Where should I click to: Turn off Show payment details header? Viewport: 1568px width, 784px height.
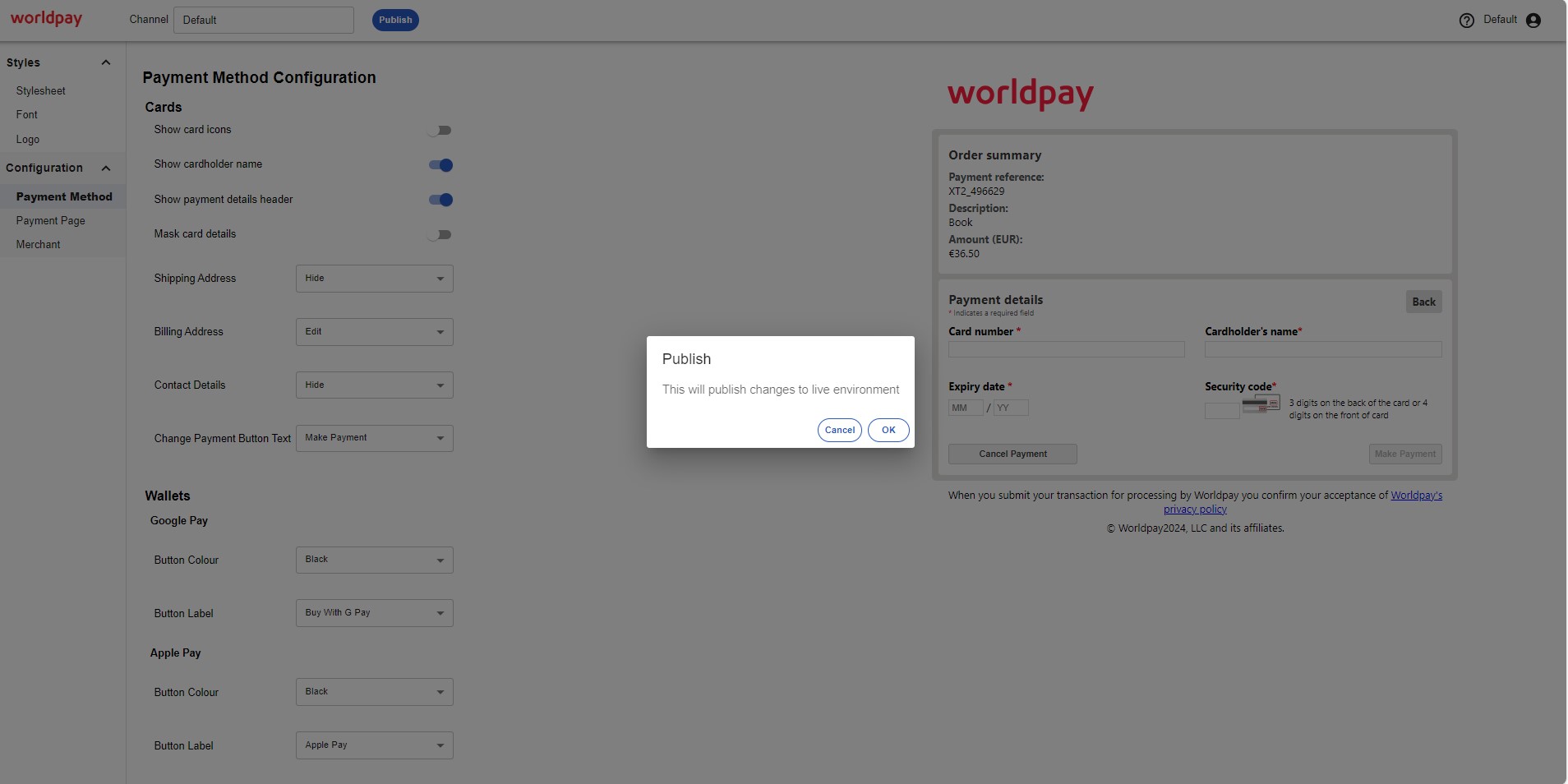[x=440, y=200]
